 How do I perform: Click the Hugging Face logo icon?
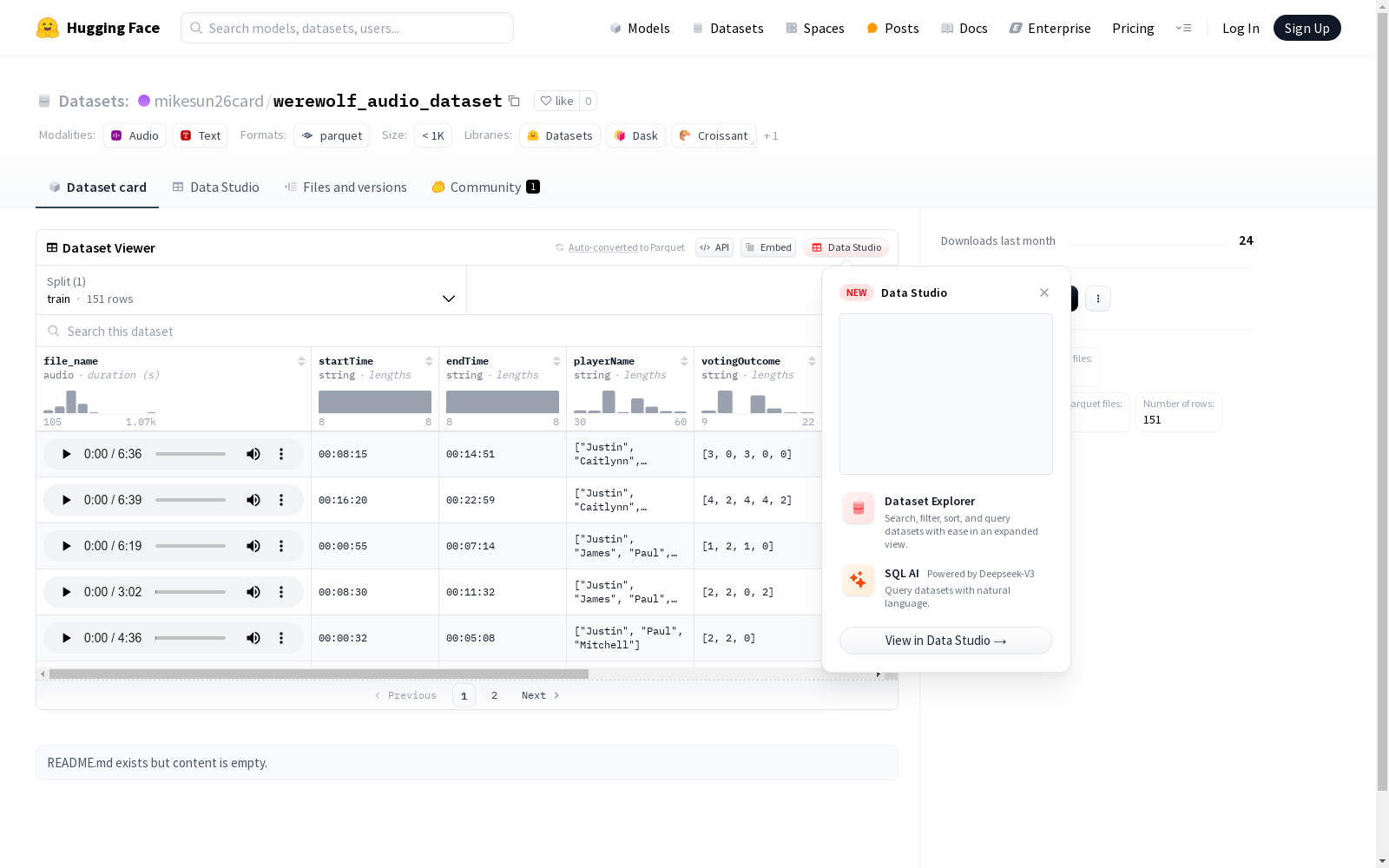point(48,28)
